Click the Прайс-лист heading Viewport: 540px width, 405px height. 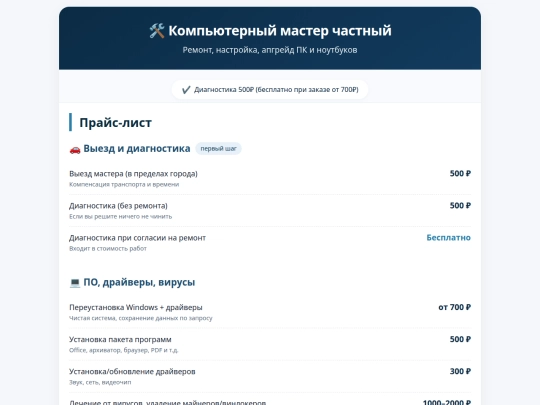click(x=115, y=123)
